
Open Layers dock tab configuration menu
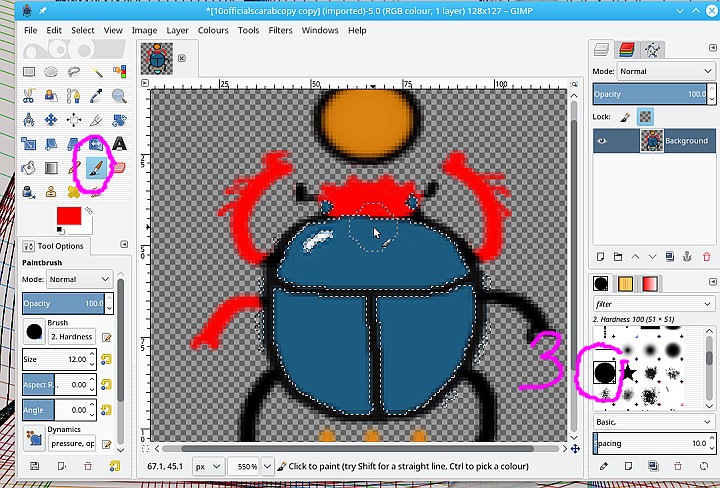point(713,48)
